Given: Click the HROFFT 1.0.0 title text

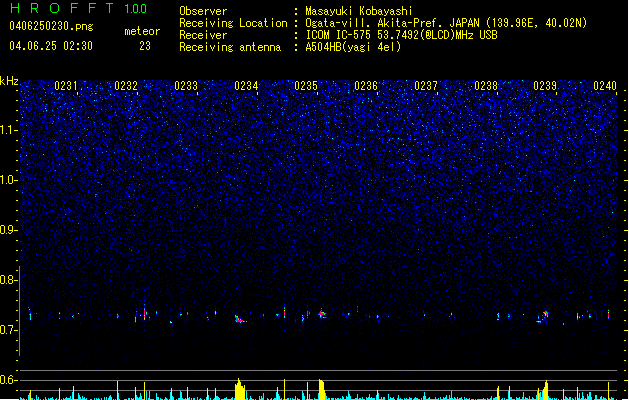Looking at the screenshot, I should click(x=78, y=8).
